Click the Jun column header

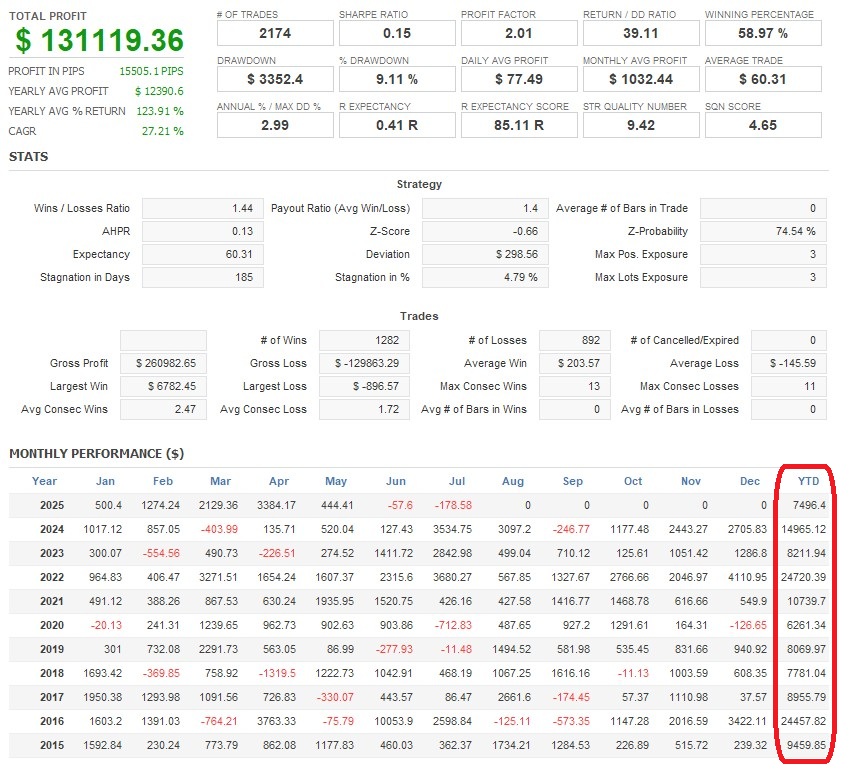point(396,481)
